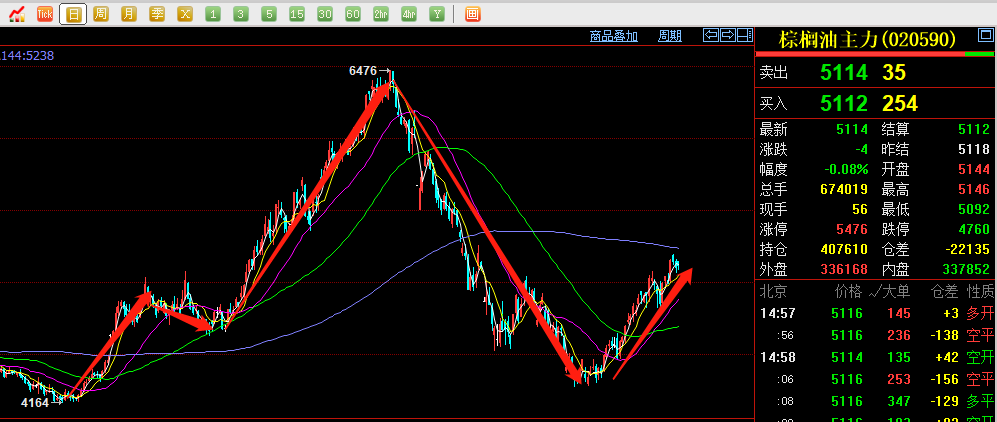Image resolution: width=997 pixels, height=422 pixels.
Task: Click the 跌停 value 4760
Action: pyautogui.click(x=974, y=229)
